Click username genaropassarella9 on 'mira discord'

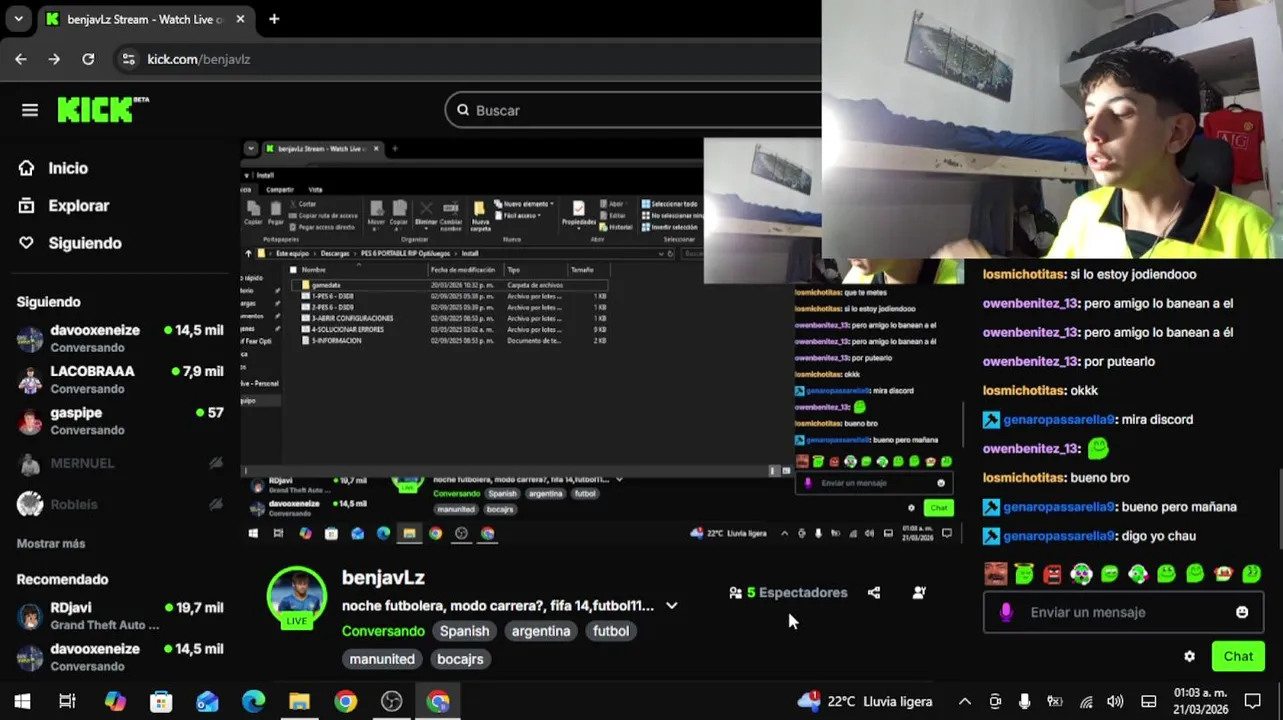[x=1058, y=420]
